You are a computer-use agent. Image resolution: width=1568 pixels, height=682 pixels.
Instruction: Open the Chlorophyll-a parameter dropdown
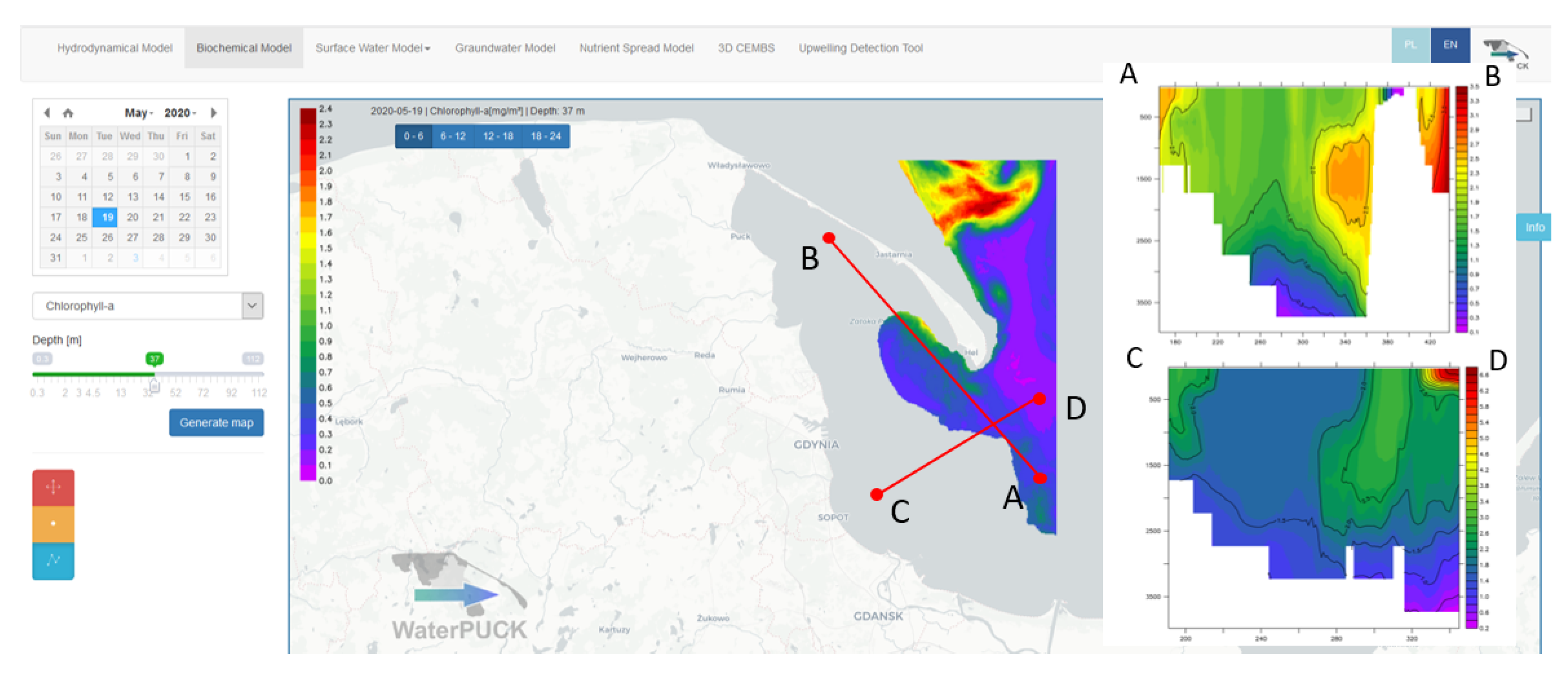click(148, 306)
